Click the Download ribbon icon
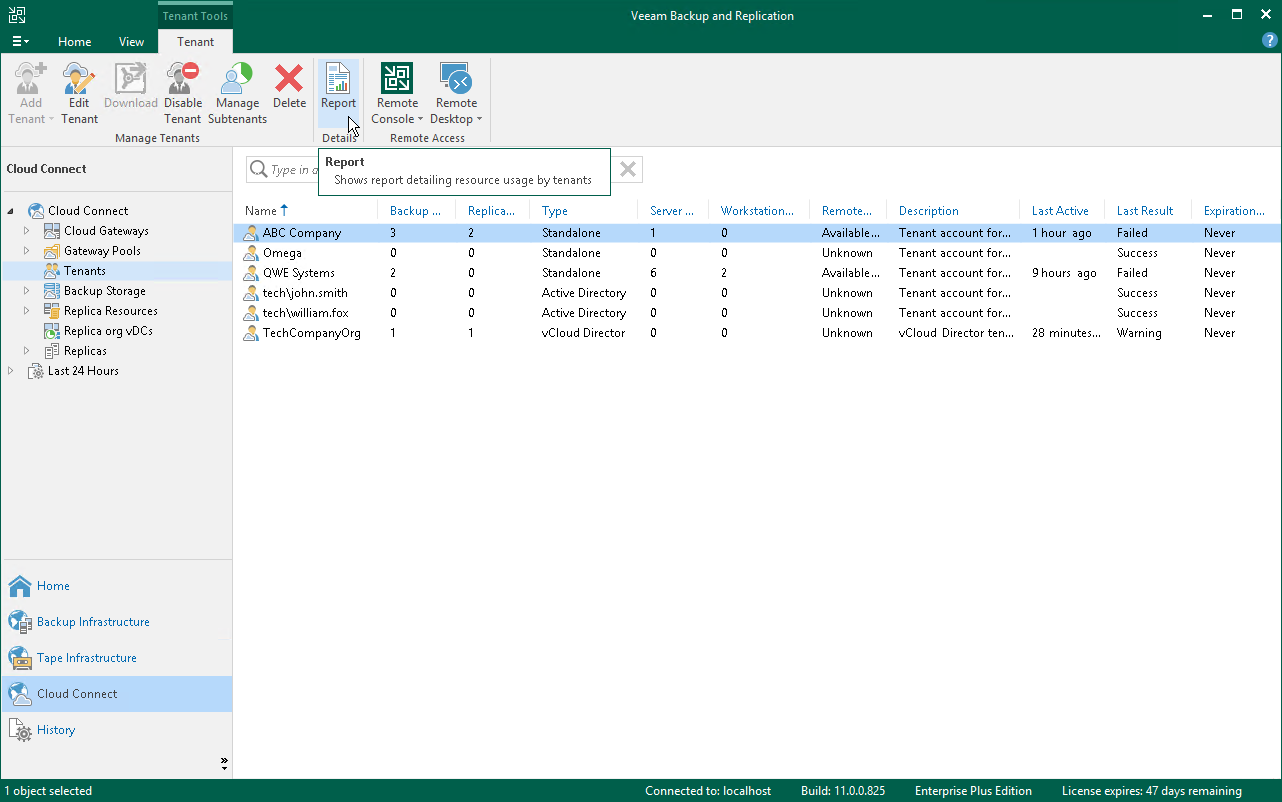This screenshot has width=1282, height=802. [x=131, y=78]
